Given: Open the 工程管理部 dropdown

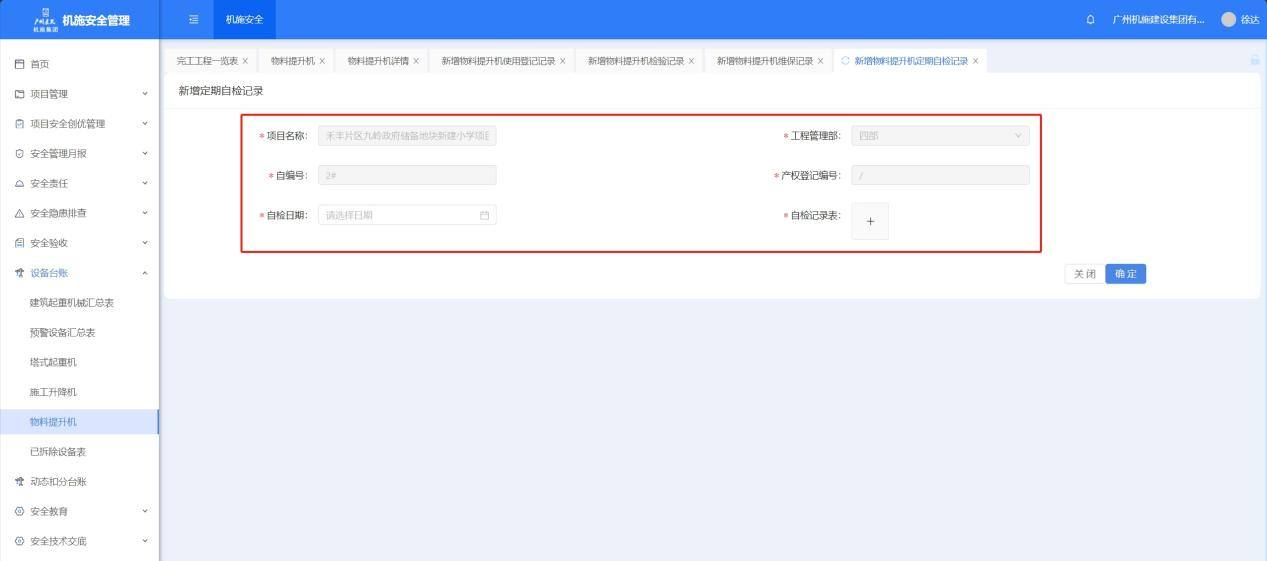Looking at the screenshot, I should 939,136.
